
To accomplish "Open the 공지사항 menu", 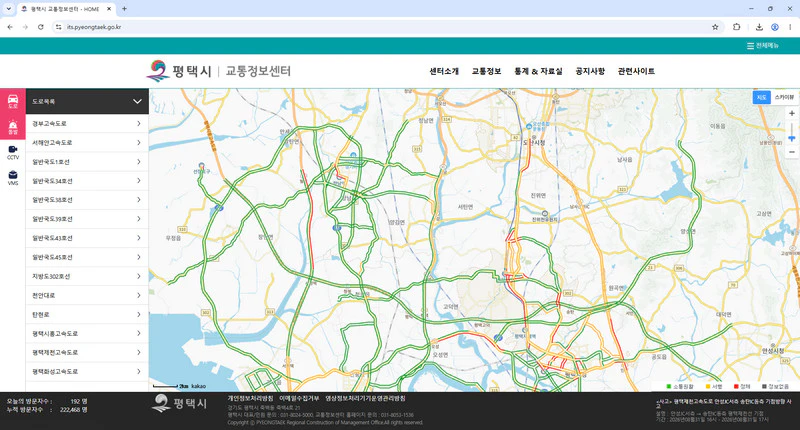I will click(x=590, y=71).
